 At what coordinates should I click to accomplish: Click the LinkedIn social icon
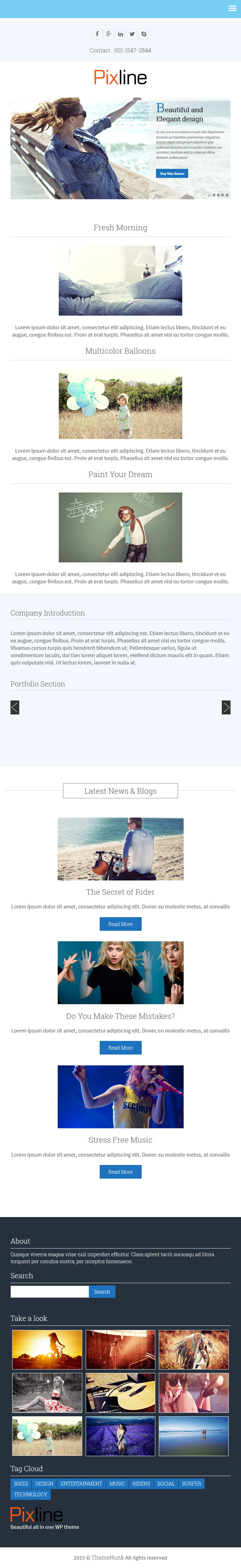pyautogui.click(x=120, y=34)
